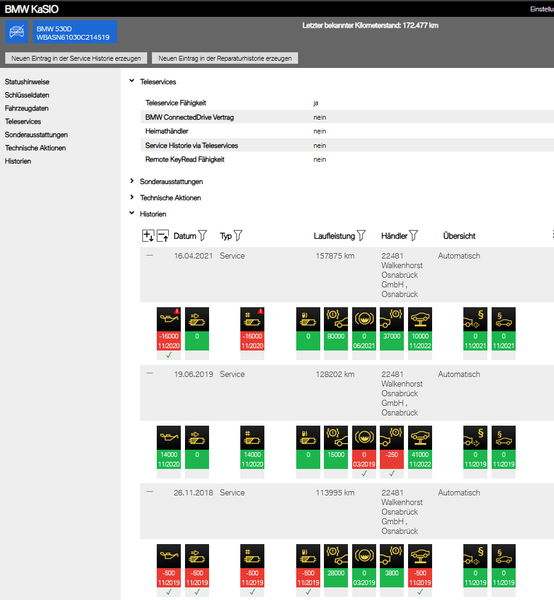
Task: Click Neuen Eintrag in der Reparaturhistorie erzeugen
Action: click(x=225, y=58)
